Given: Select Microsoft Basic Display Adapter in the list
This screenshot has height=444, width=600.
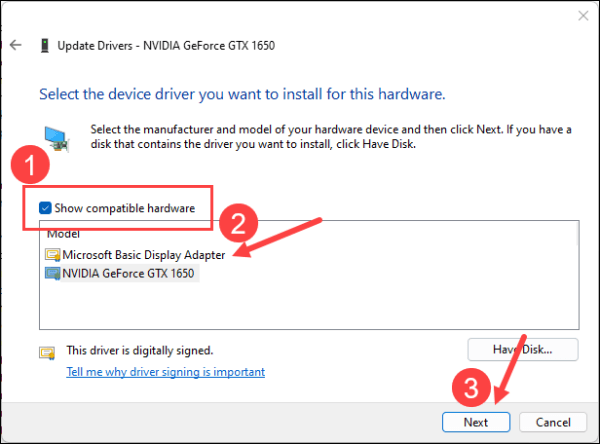Looking at the screenshot, I should point(143,255).
